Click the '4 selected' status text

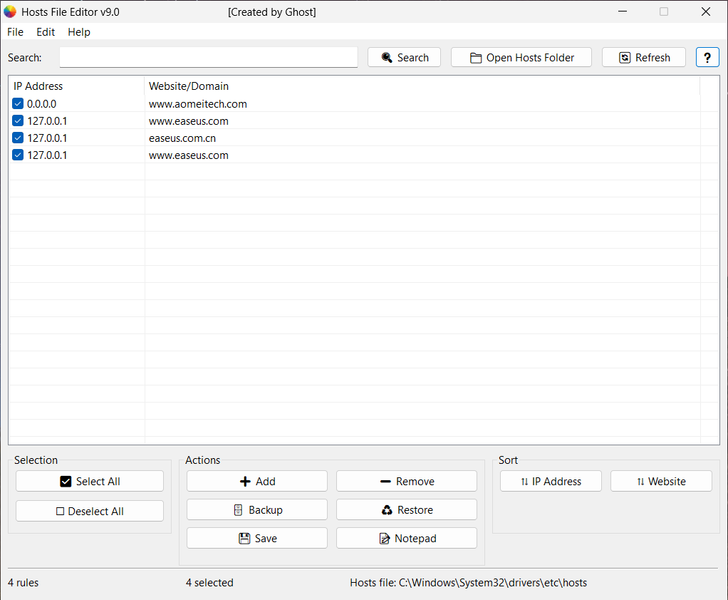click(209, 583)
